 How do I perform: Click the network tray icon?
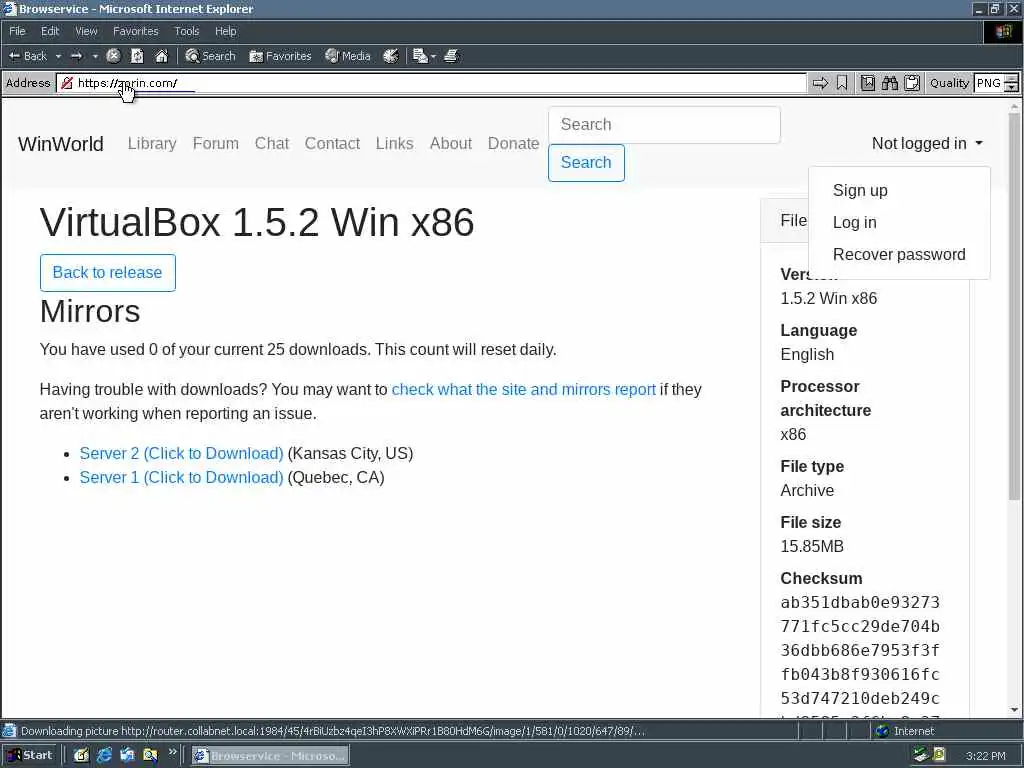920,756
